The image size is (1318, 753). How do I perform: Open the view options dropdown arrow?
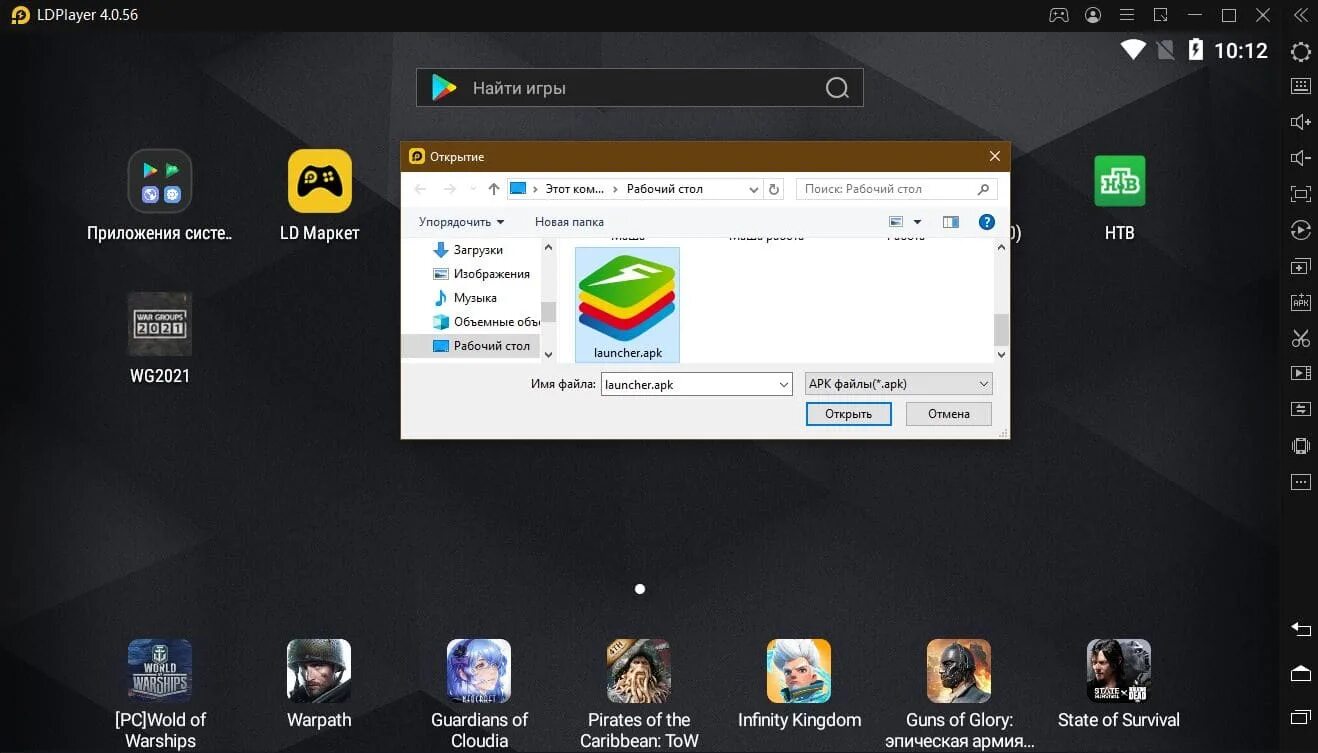coord(917,222)
